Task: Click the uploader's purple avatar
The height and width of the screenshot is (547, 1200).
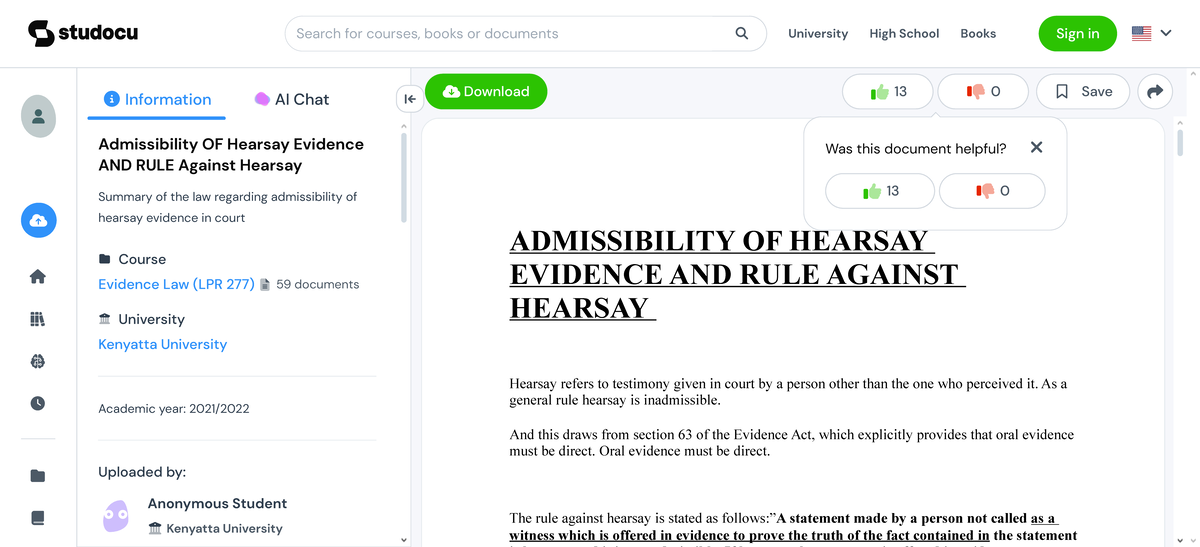Action: [116, 516]
